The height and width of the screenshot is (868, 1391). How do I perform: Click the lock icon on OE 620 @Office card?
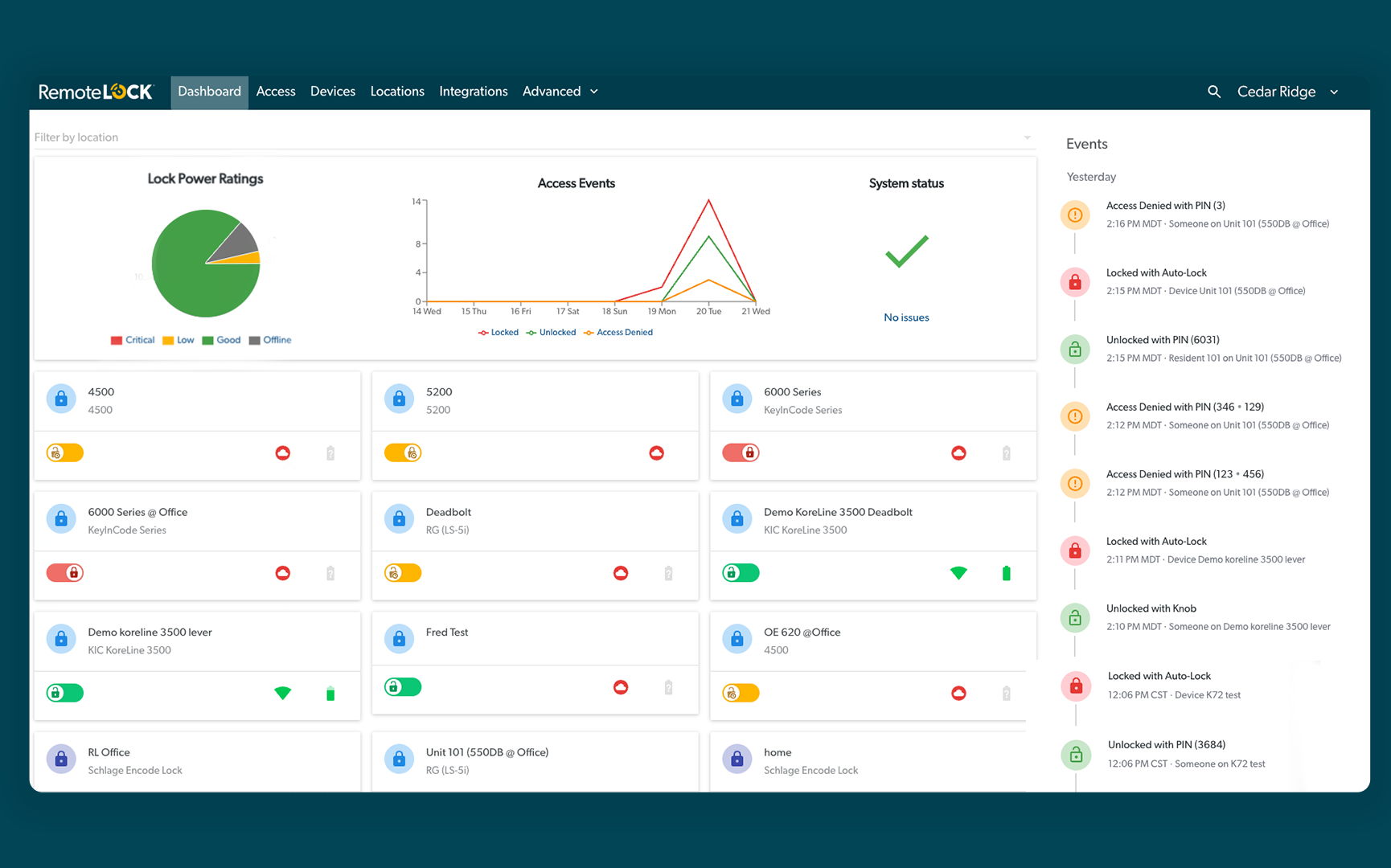pos(737,640)
